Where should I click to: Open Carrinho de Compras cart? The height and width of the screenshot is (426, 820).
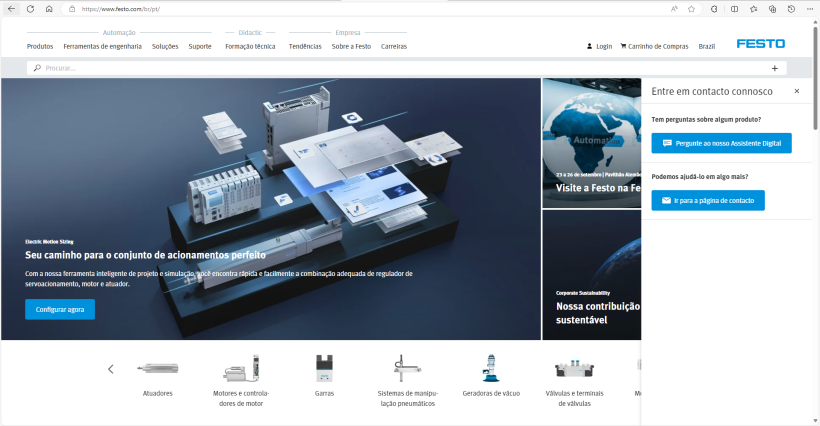click(654, 47)
